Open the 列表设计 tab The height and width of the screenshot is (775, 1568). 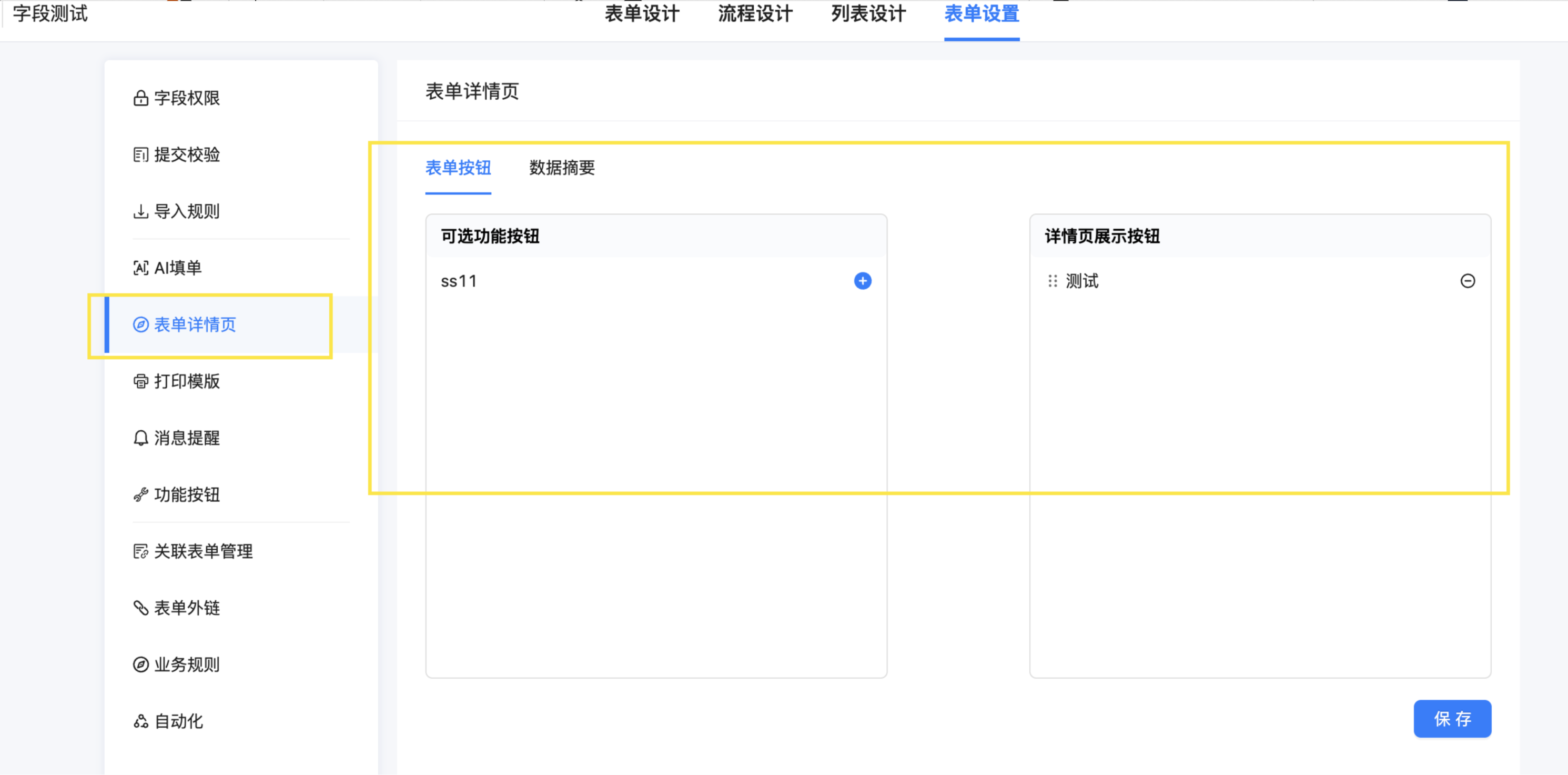[x=868, y=13]
